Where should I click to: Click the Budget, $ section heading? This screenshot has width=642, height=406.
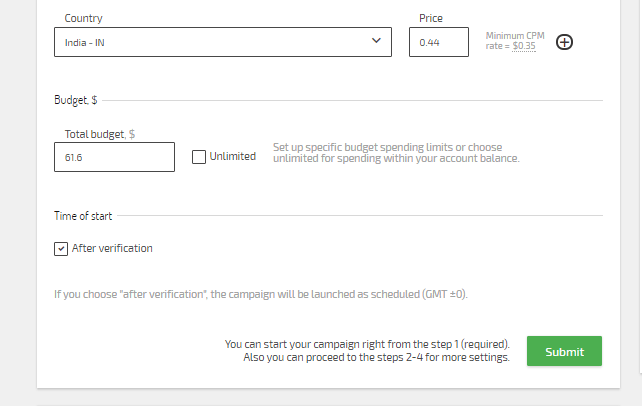coord(76,100)
